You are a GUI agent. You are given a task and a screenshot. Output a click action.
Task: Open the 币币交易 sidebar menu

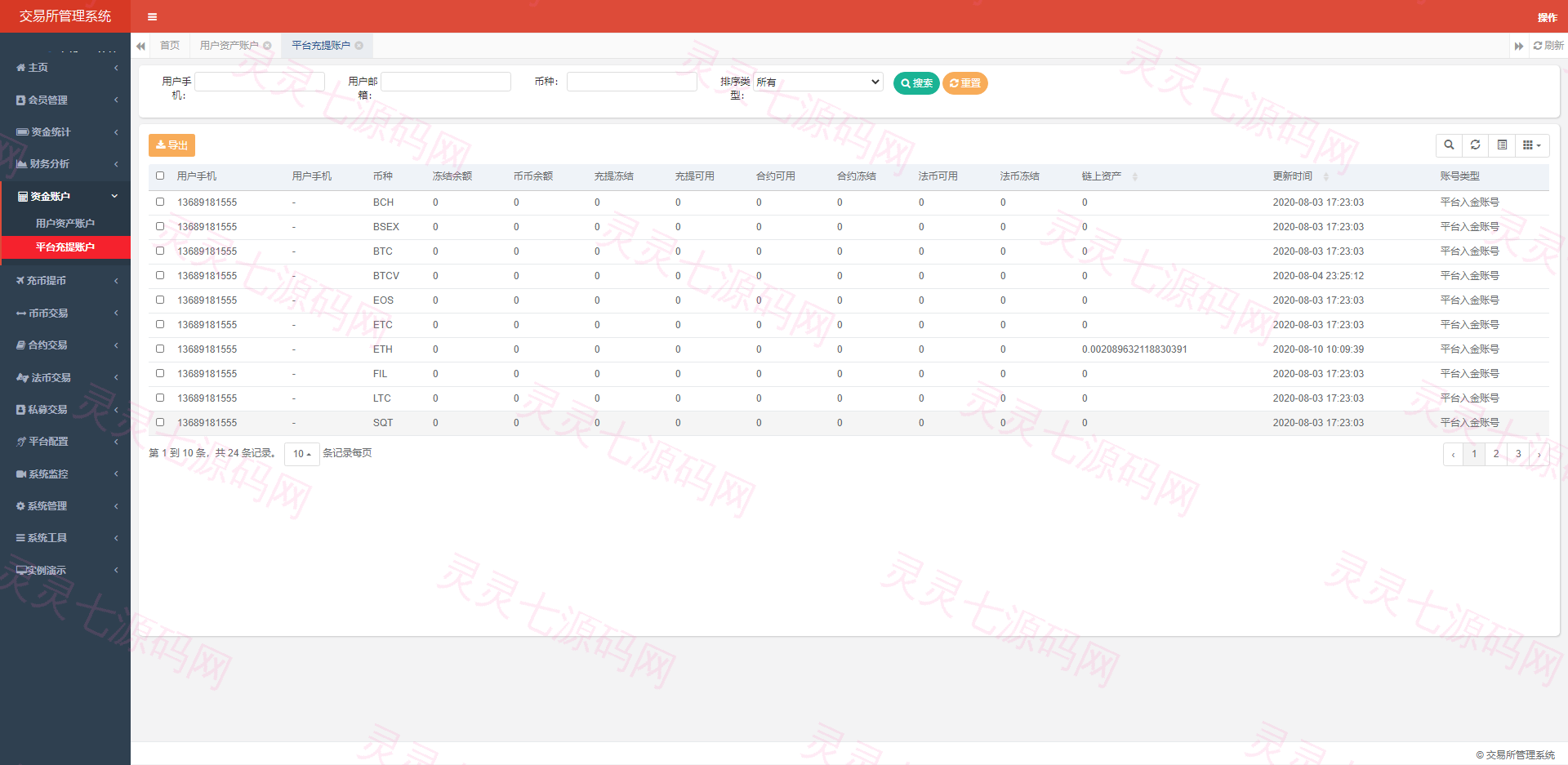(65, 313)
